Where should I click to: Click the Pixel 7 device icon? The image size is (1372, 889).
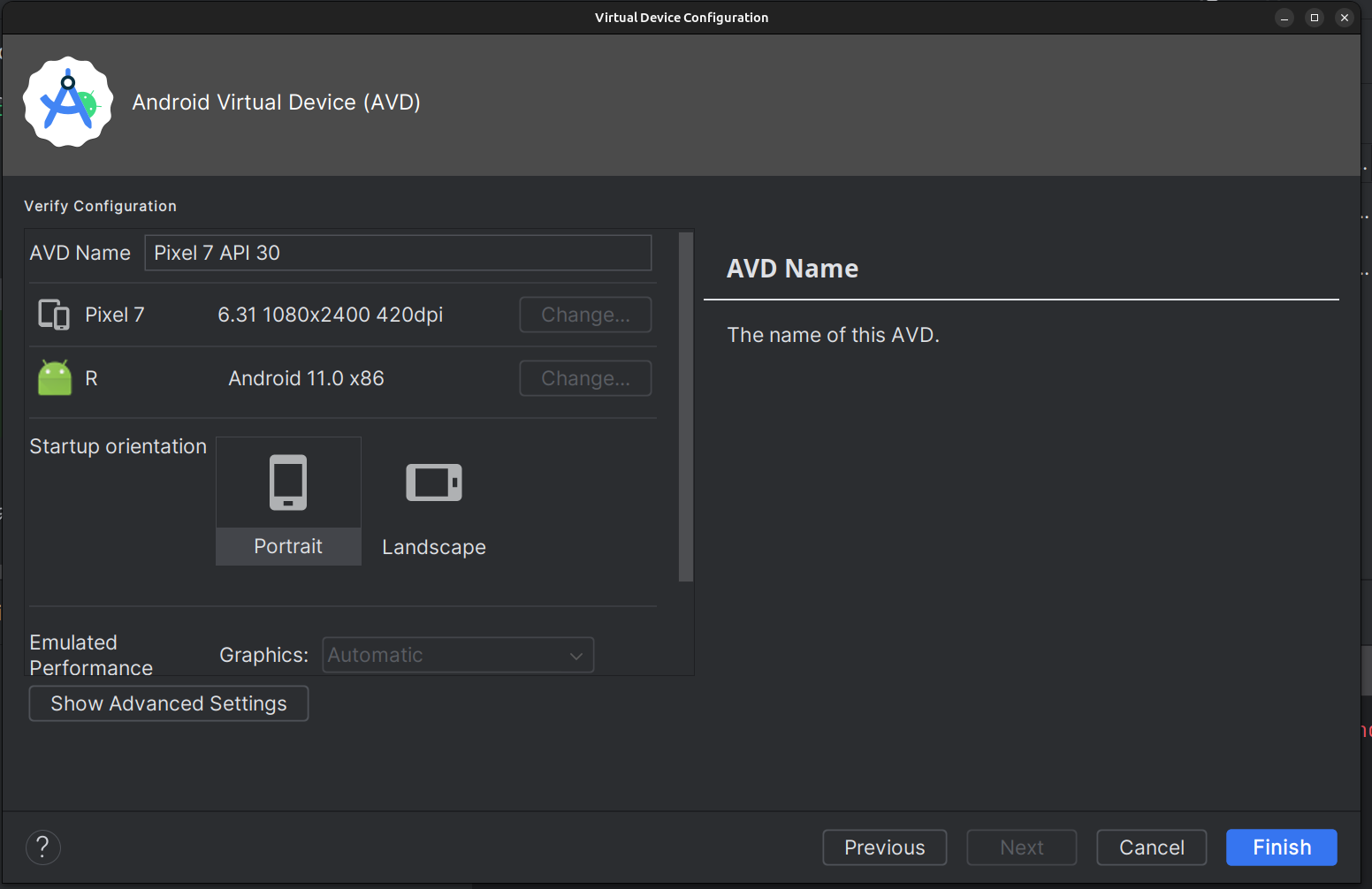54,315
